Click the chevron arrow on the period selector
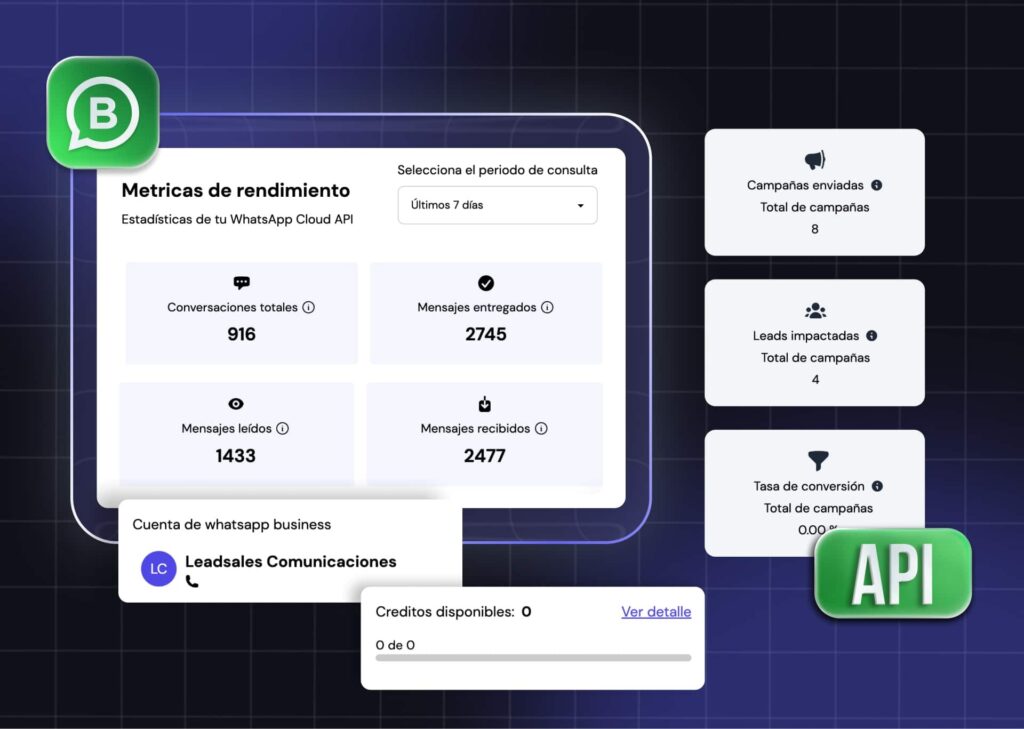 click(579, 205)
